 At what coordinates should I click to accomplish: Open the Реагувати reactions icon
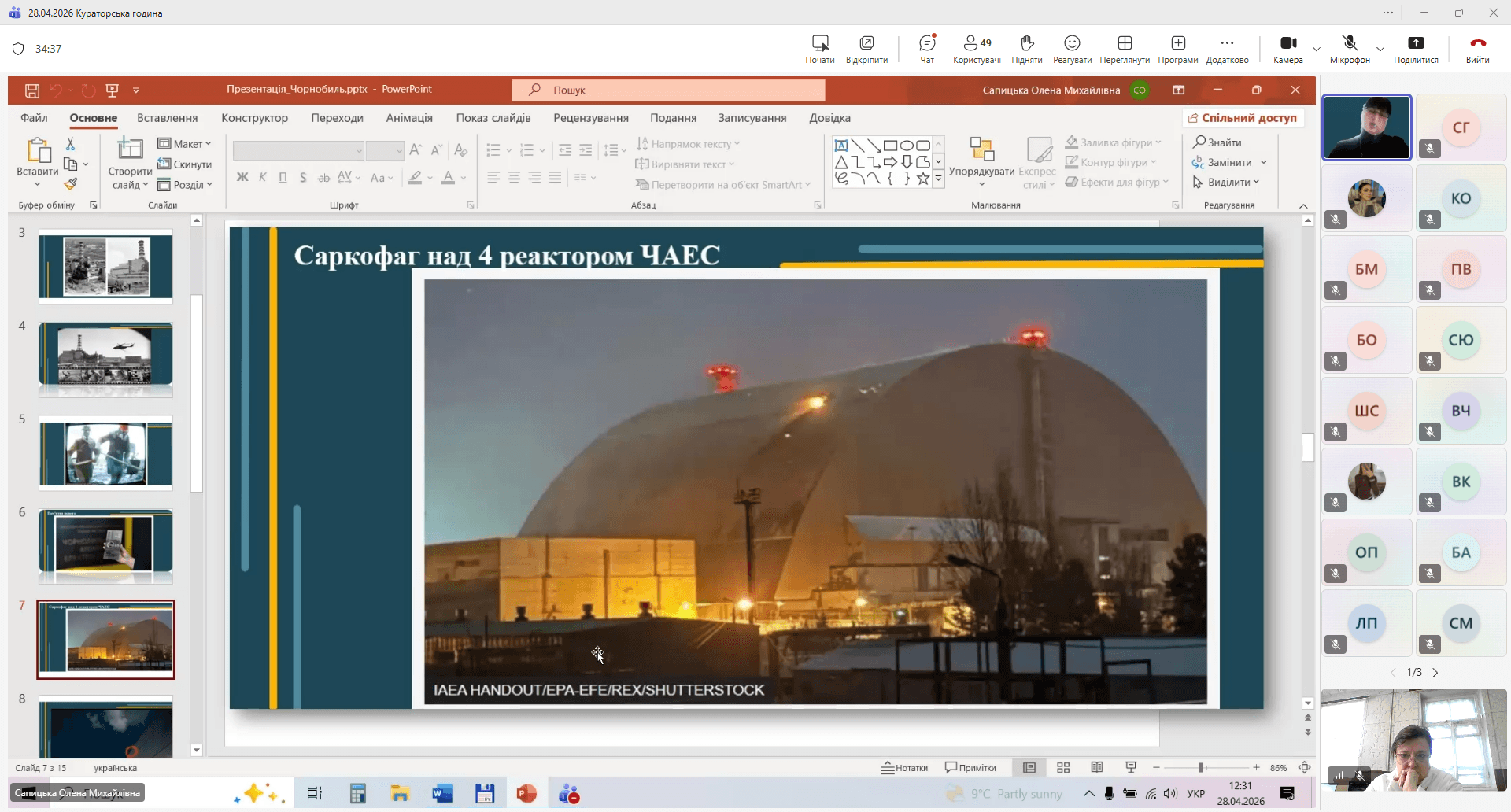(1072, 44)
